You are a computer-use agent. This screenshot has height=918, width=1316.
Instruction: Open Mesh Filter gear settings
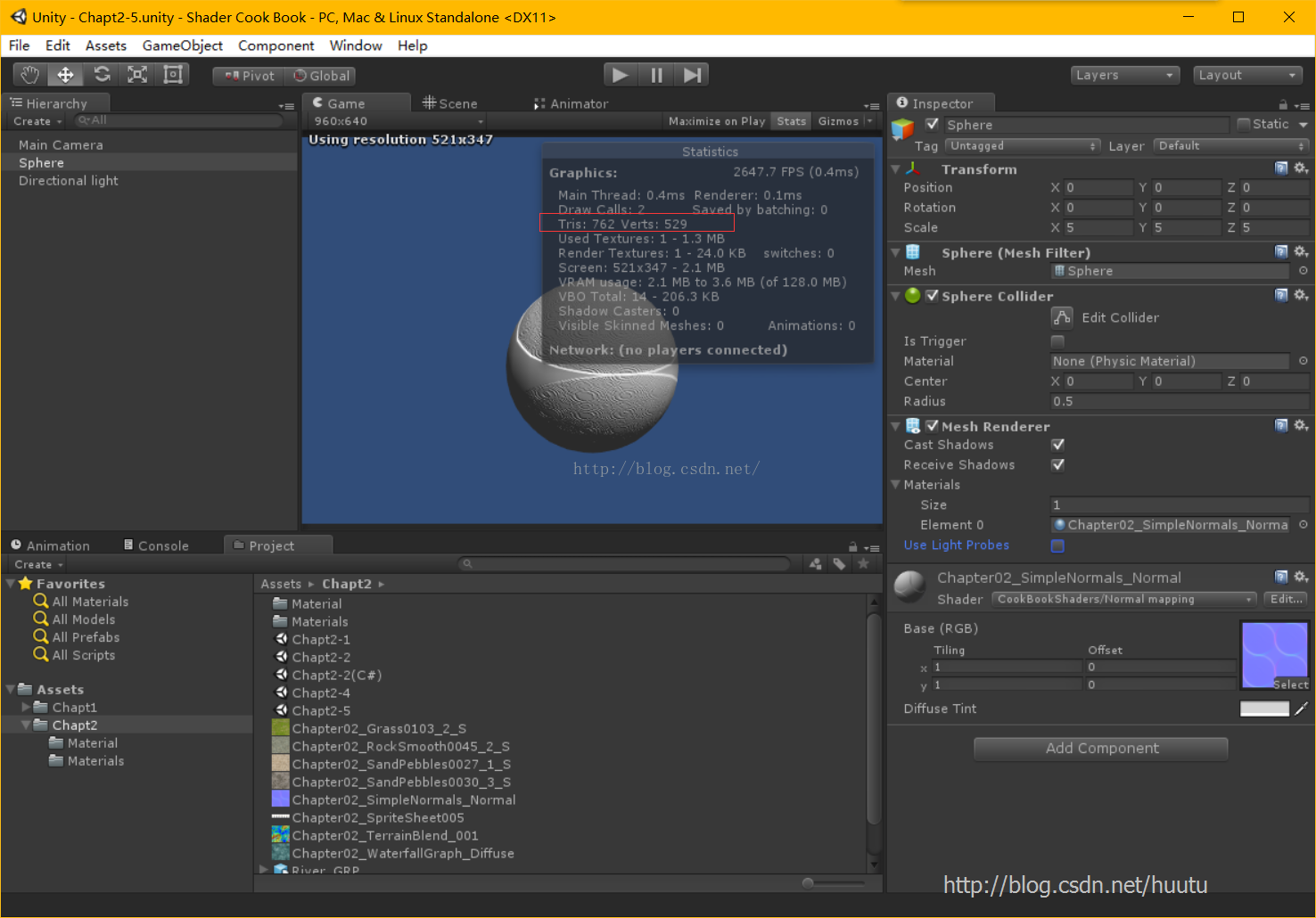1301,252
